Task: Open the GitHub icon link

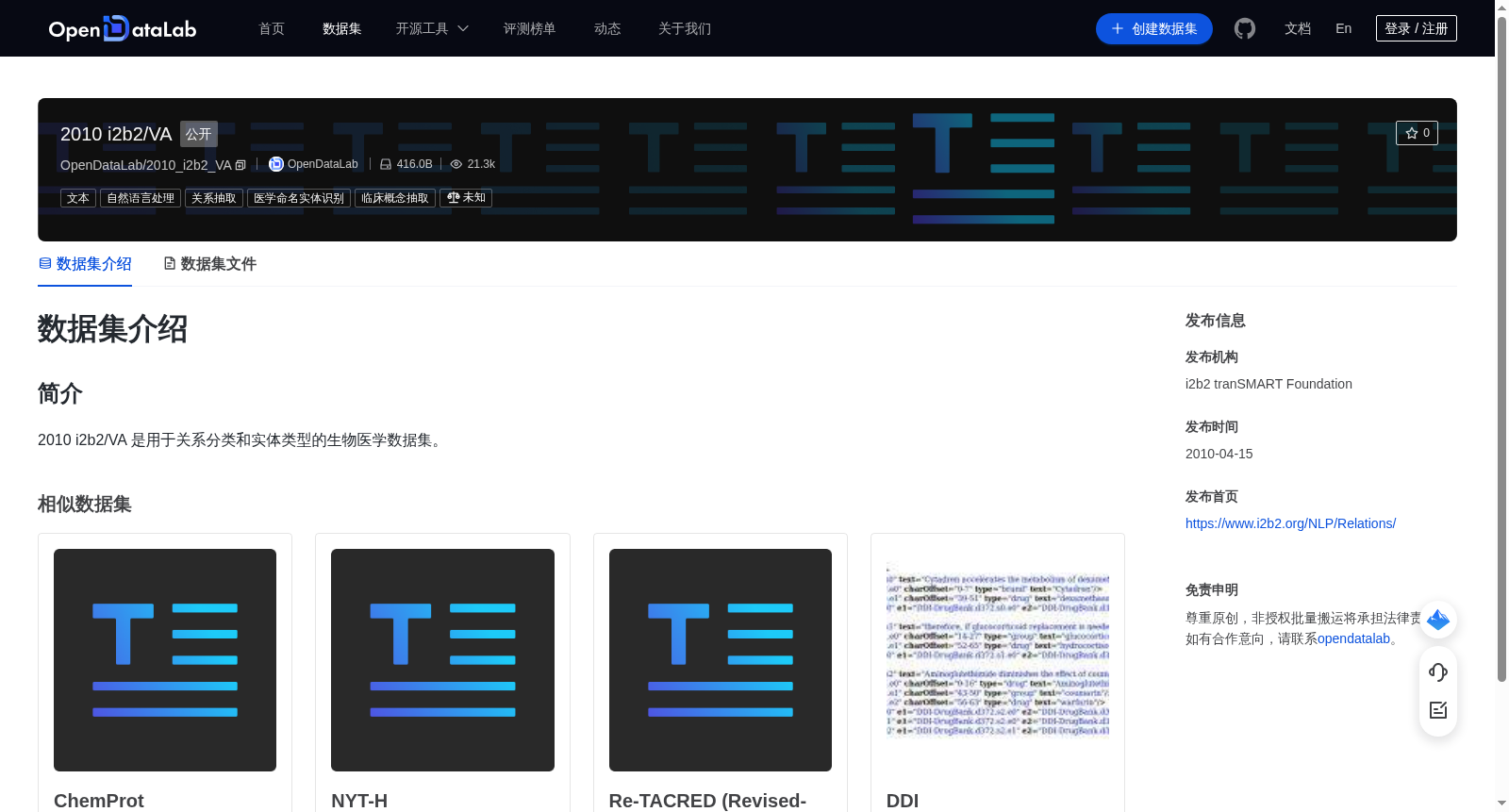Action: point(1245,29)
